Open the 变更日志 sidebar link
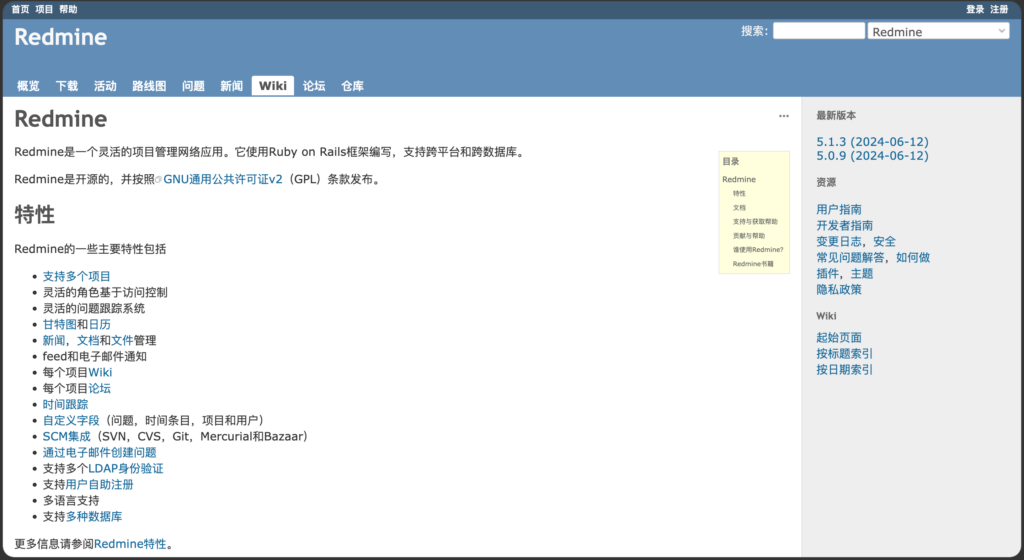The height and width of the screenshot is (560, 1024). (839, 241)
